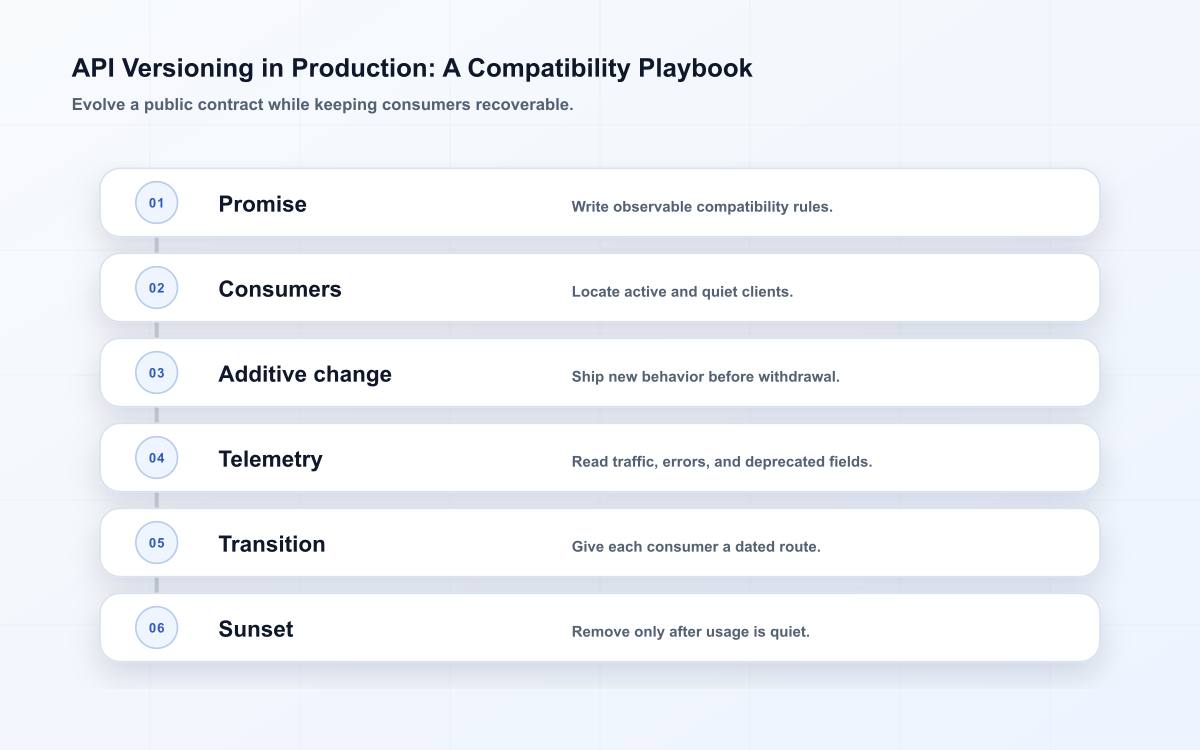Screen dimensions: 1200x750
Task: Select the Sunset step heading
Action: tap(256, 629)
